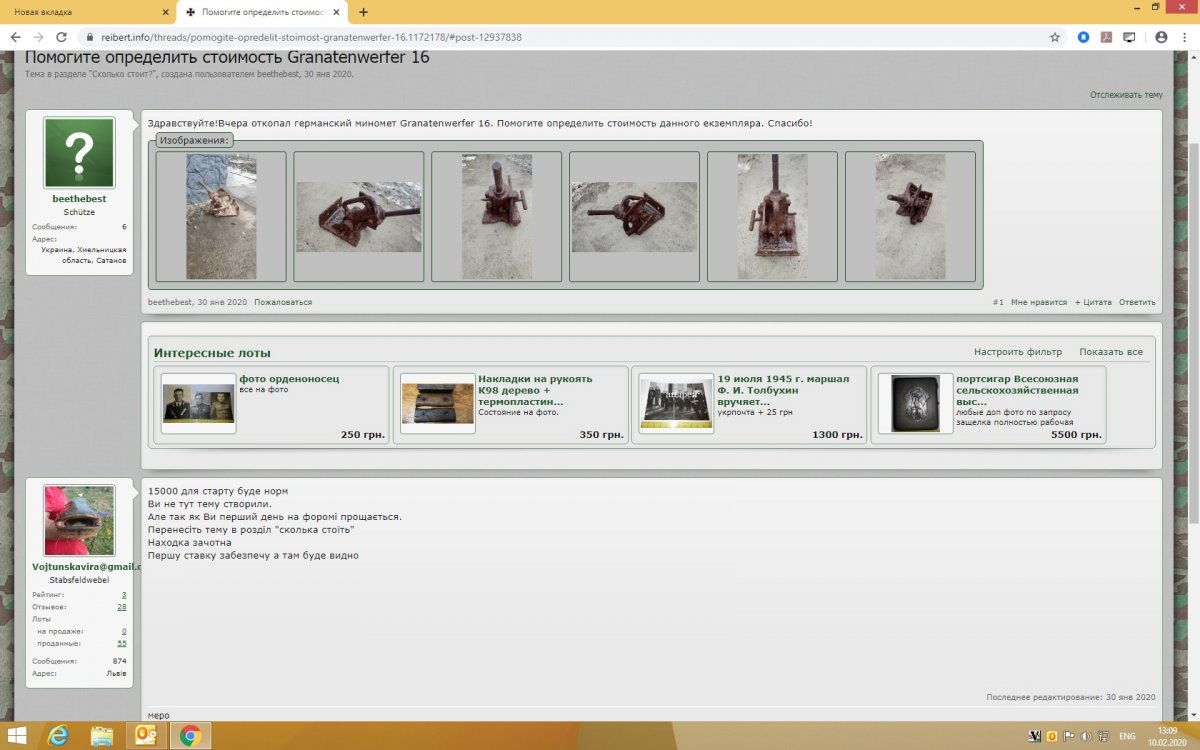Open 'Настроить фильтр' for interesting lots

coord(1016,352)
